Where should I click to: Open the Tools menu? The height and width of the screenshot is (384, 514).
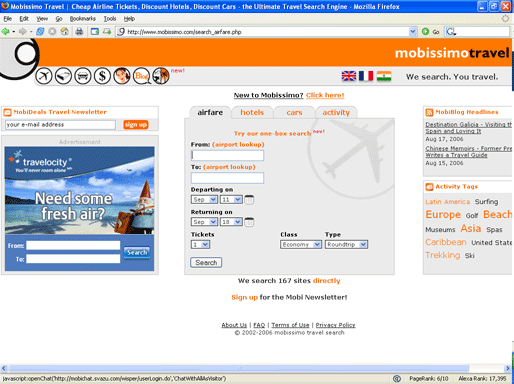110,19
